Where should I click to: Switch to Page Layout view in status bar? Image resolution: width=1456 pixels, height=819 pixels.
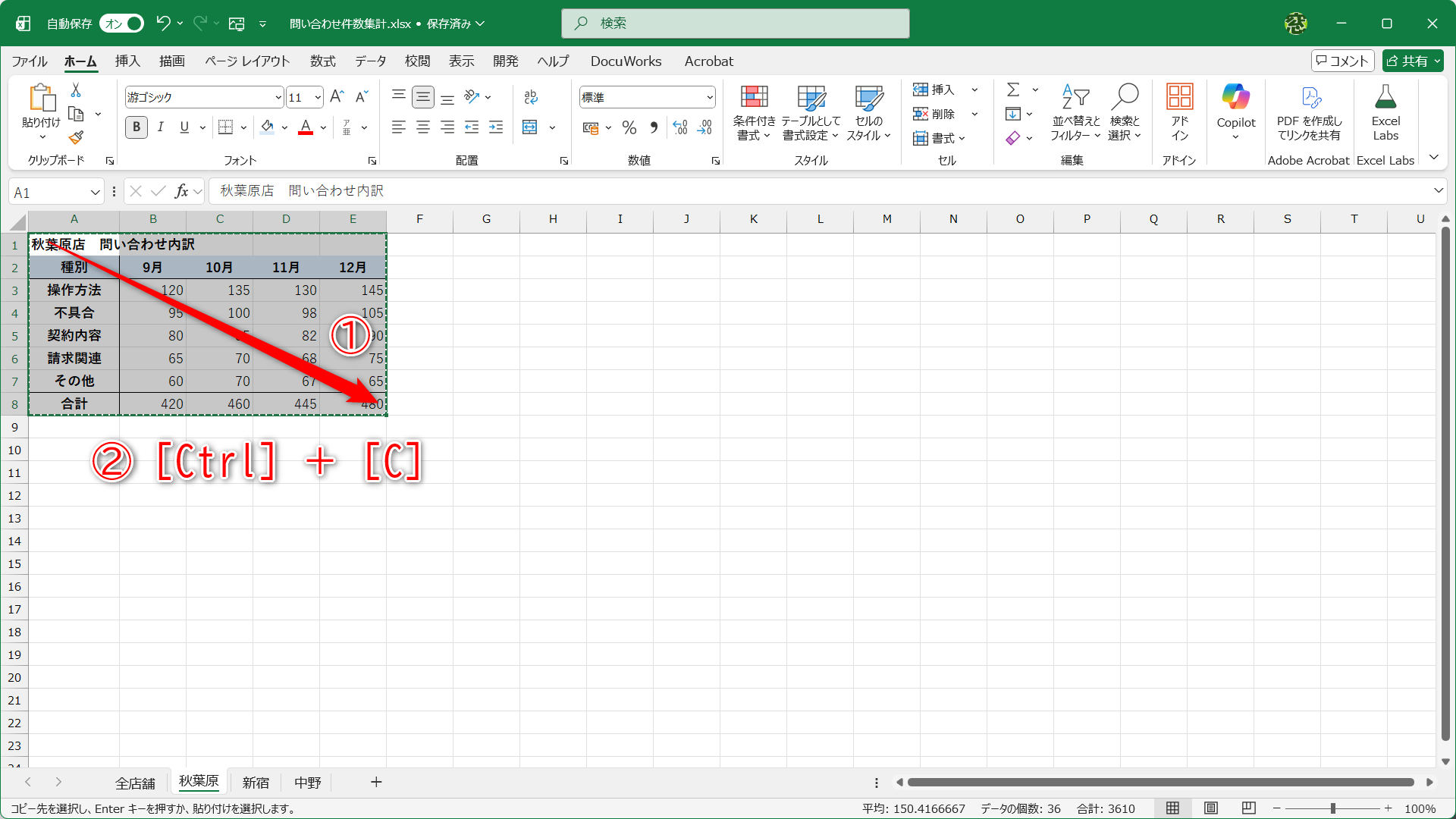pyautogui.click(x=1210, y=808)
